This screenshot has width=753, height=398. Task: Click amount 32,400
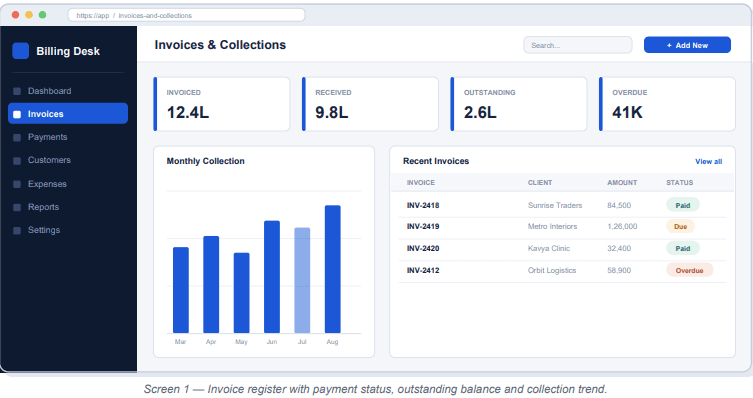click(x=619, y=249)
